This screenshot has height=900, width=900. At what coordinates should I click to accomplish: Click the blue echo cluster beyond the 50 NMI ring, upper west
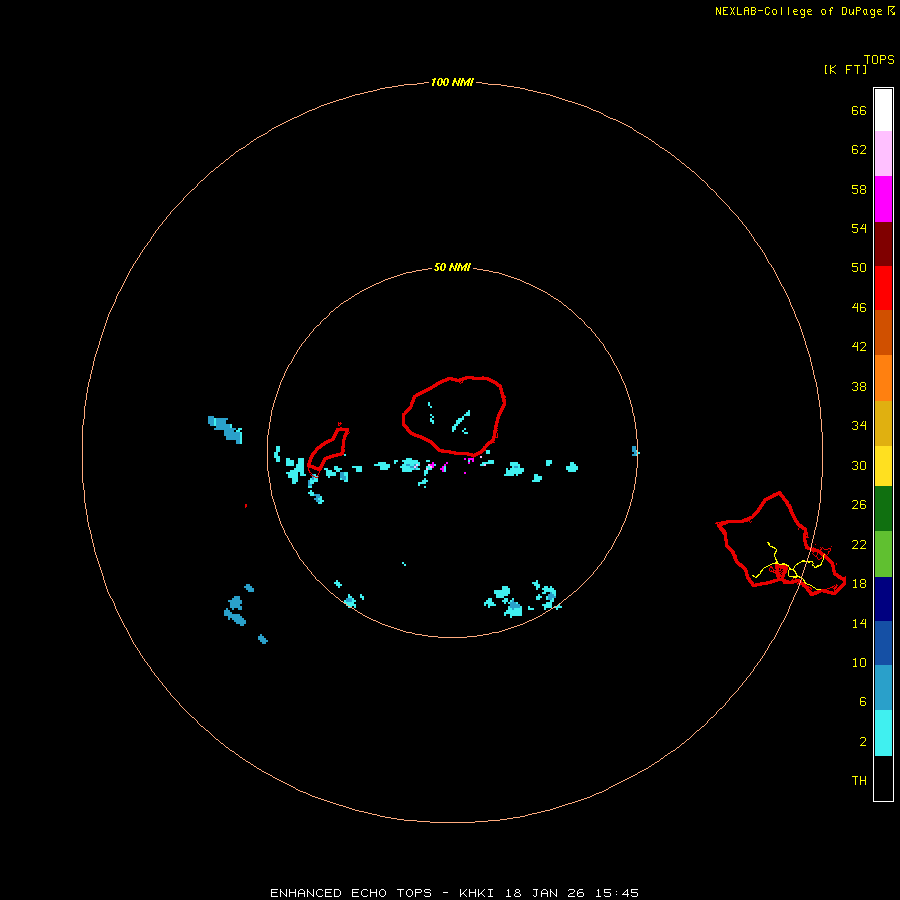coord(225,429)
